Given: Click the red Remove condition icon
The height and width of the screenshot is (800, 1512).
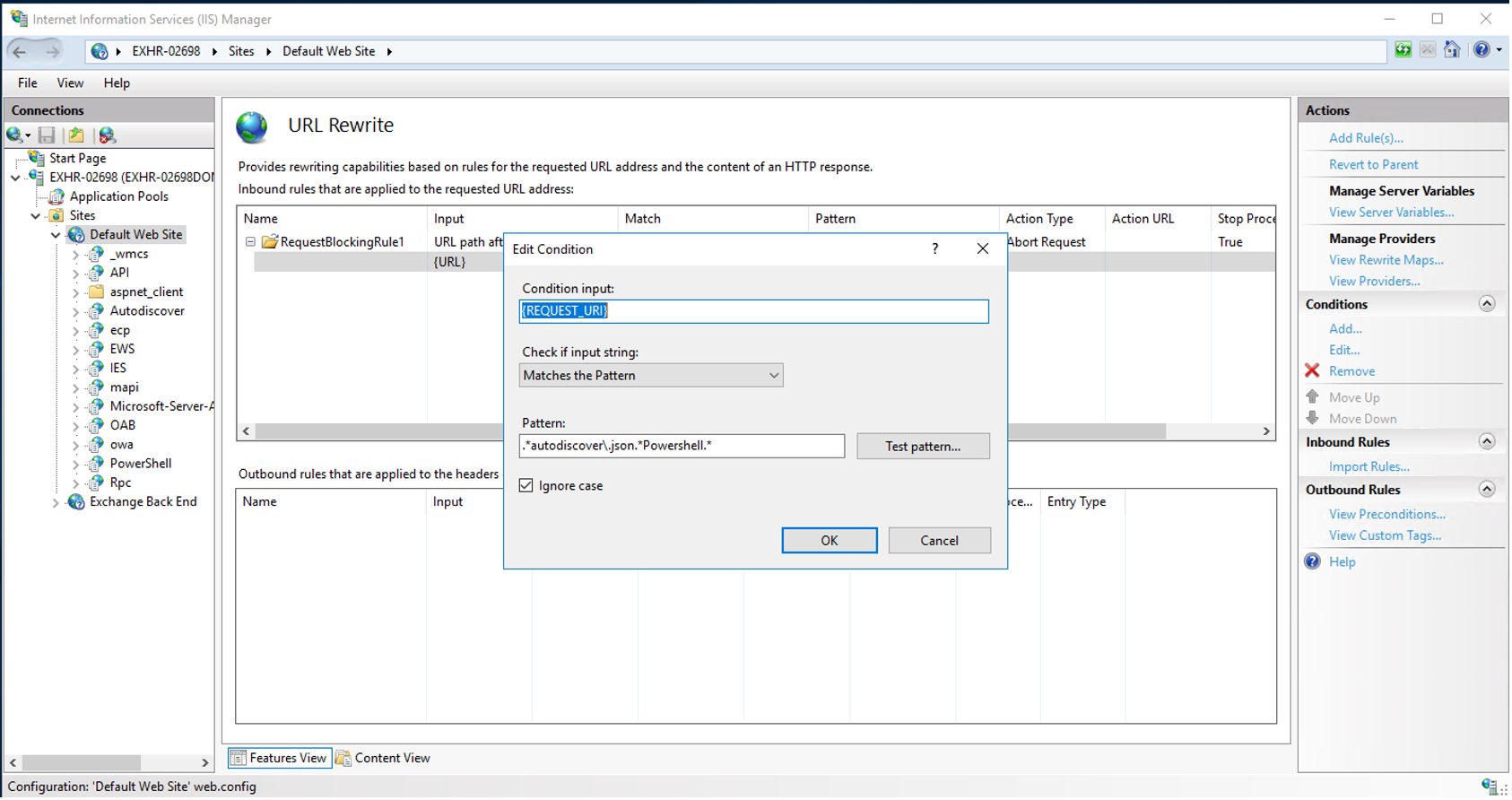Looking at the screenshot, I should [x=1313, y=371].
